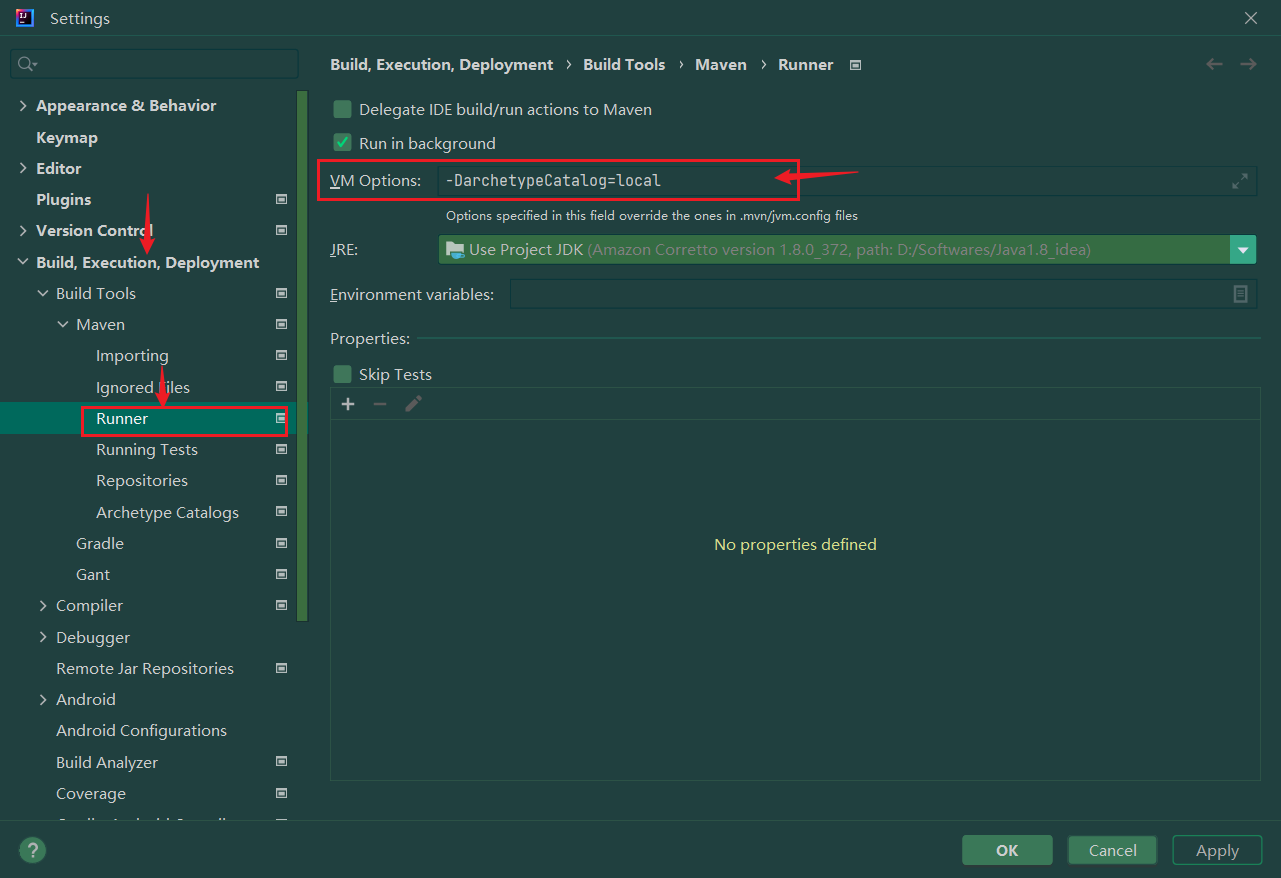Screen dimensions: 1281x878
Task: Click the back navigation arrow
Action: (1214, 64)
